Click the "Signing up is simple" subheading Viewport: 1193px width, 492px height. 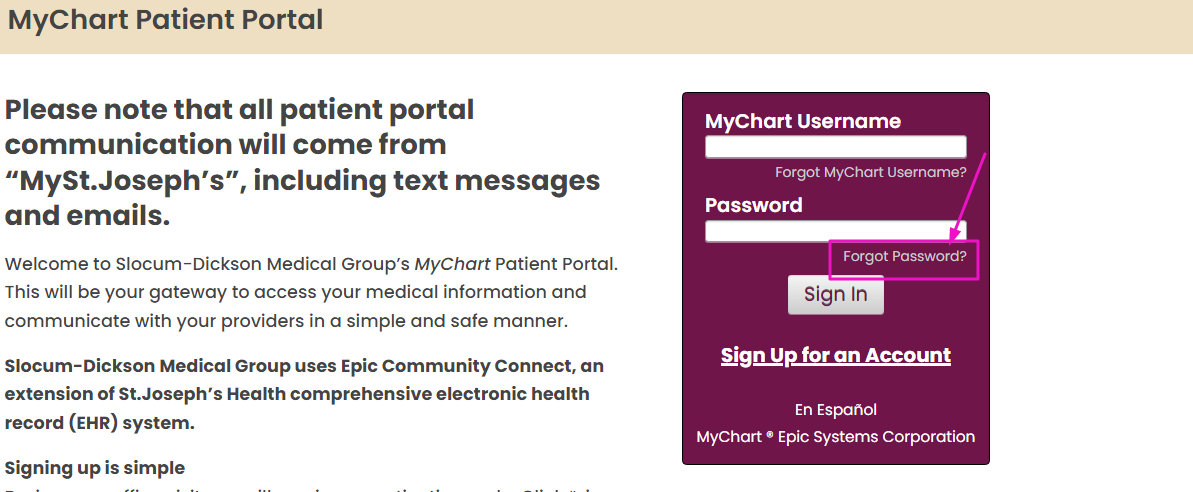[94, 467]
